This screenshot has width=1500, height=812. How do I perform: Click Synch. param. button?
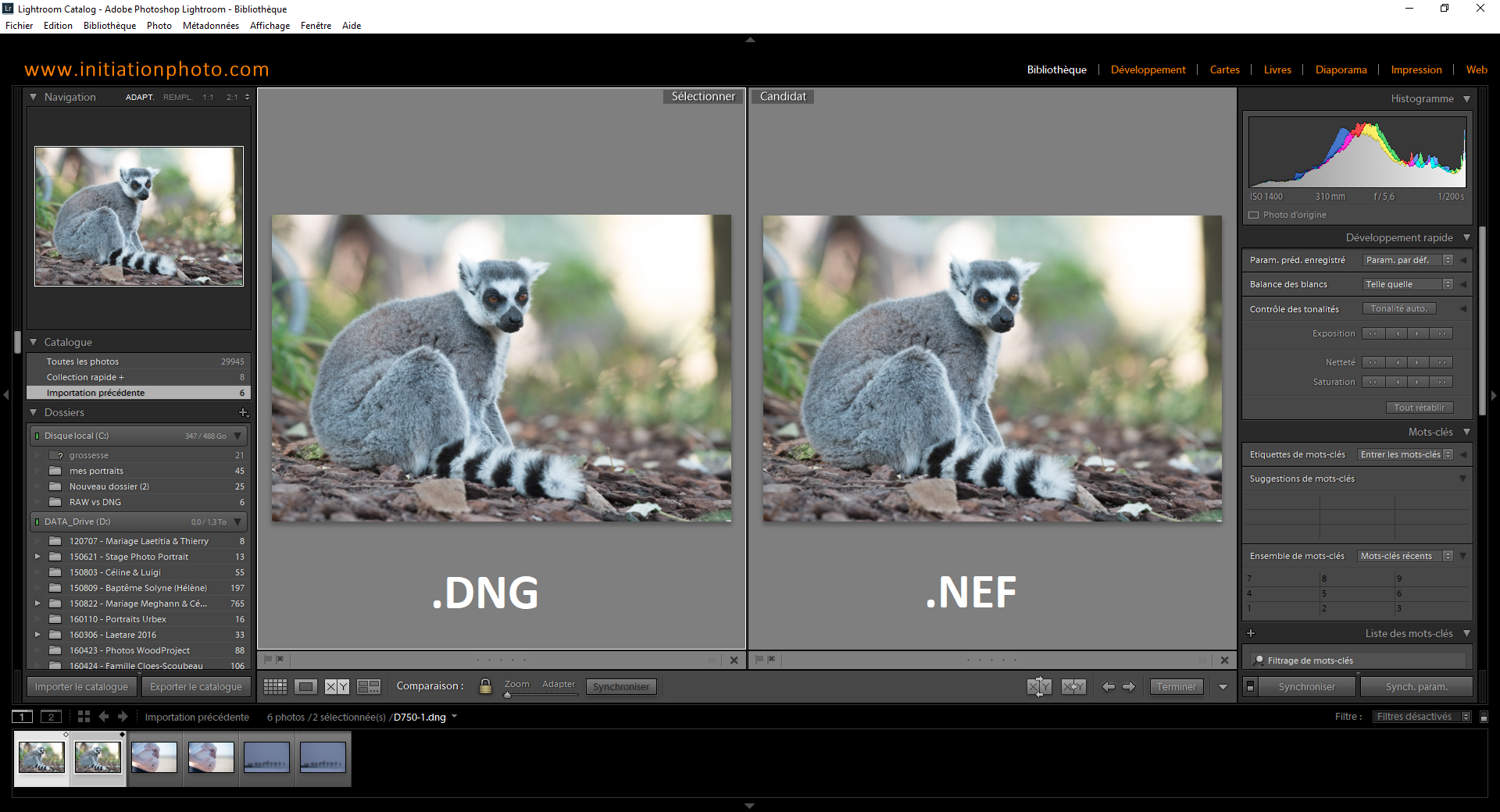point(1416,686)
